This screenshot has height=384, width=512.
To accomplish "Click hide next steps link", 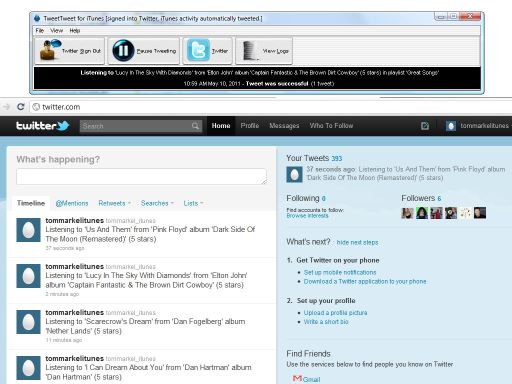I will point(357,242).
